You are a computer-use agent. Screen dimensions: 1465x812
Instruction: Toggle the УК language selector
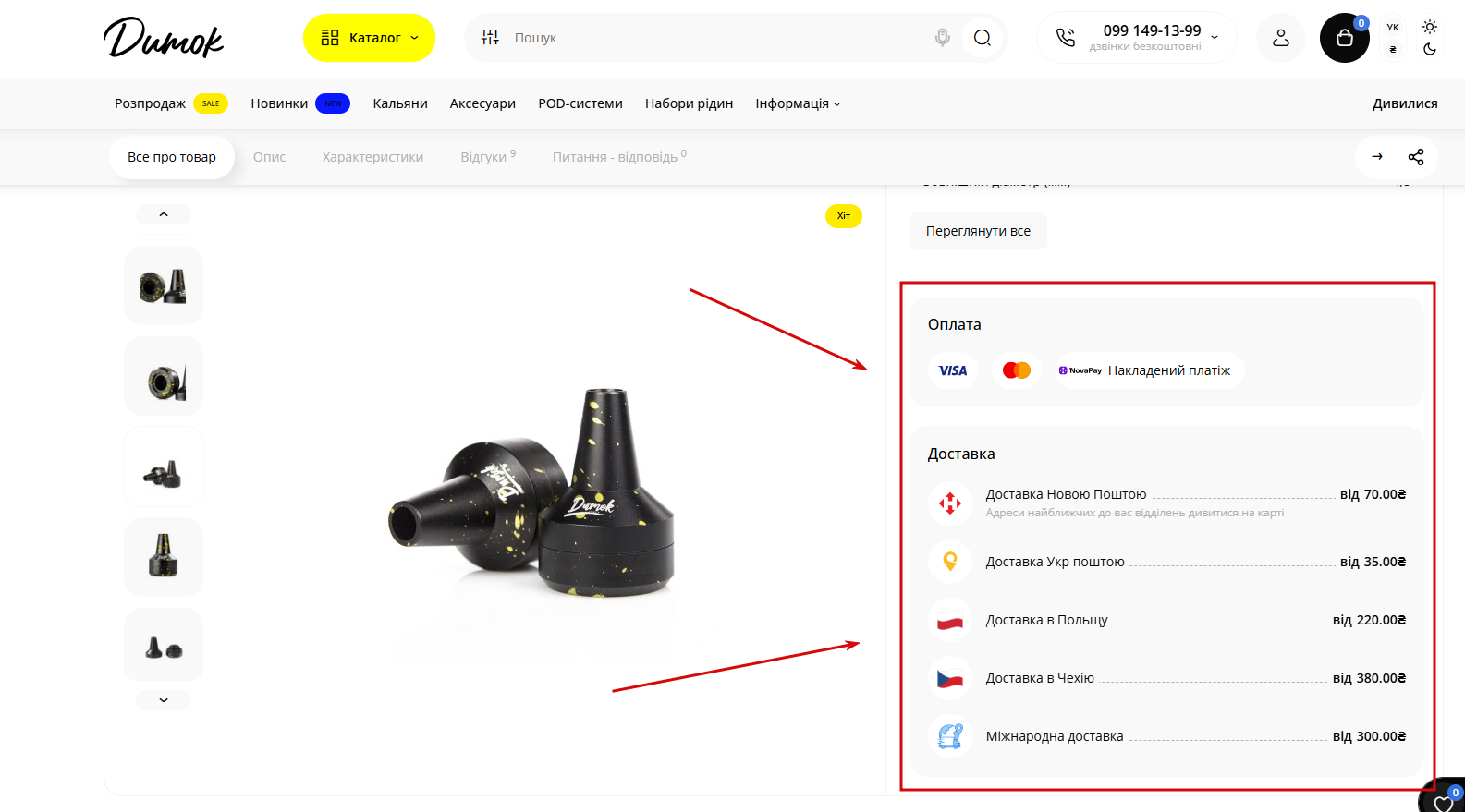pos(1393,28)
